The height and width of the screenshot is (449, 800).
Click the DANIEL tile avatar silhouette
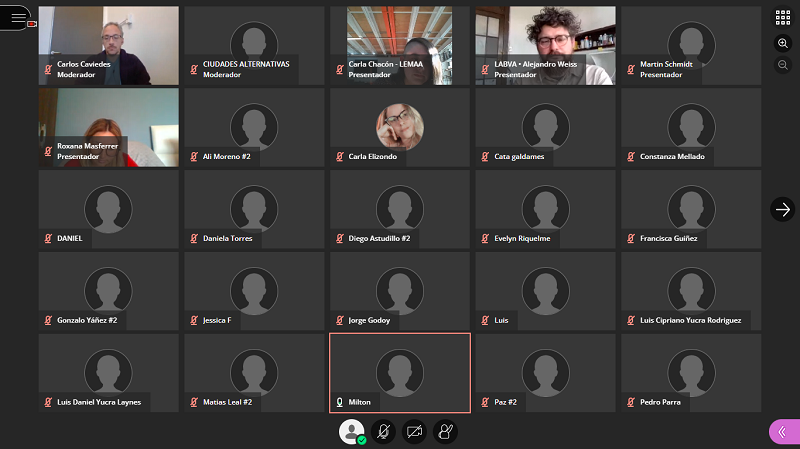(x=108, y=209)
